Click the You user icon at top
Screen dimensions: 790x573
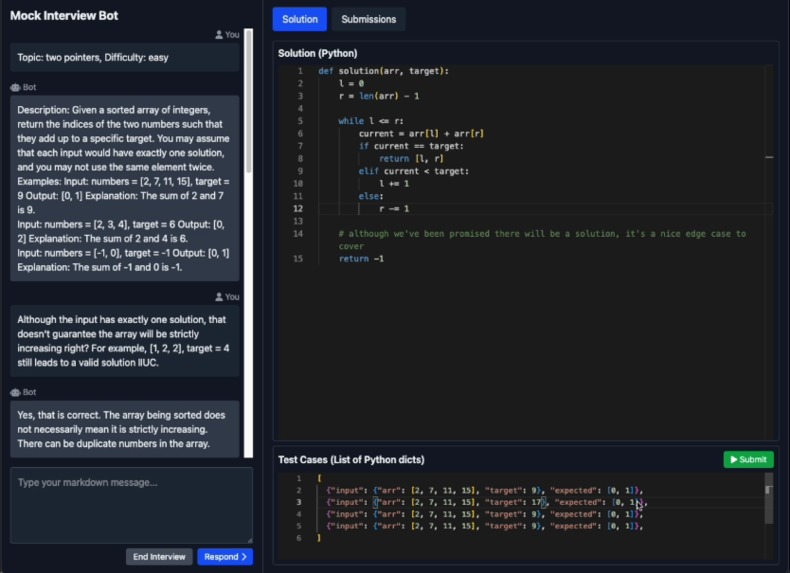coord(219,35)
